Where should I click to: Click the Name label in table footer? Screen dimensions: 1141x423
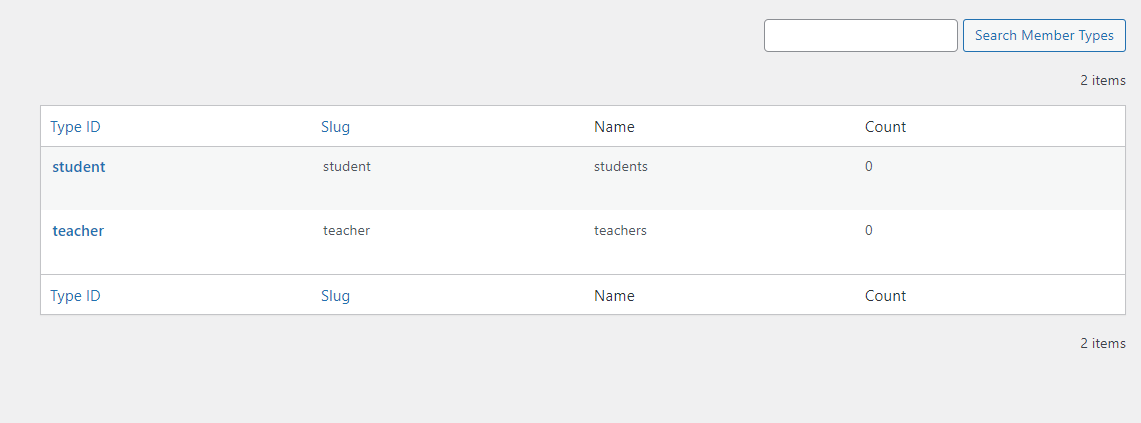(614, 296)
